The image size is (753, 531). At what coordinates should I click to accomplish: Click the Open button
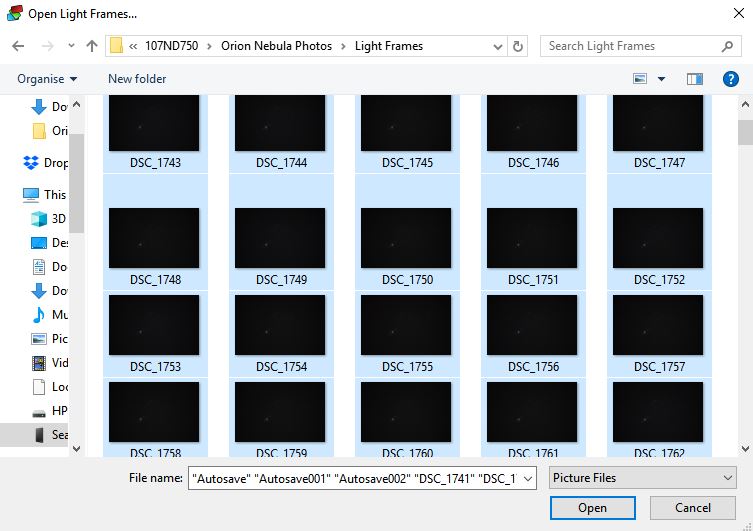pos(593,508)
